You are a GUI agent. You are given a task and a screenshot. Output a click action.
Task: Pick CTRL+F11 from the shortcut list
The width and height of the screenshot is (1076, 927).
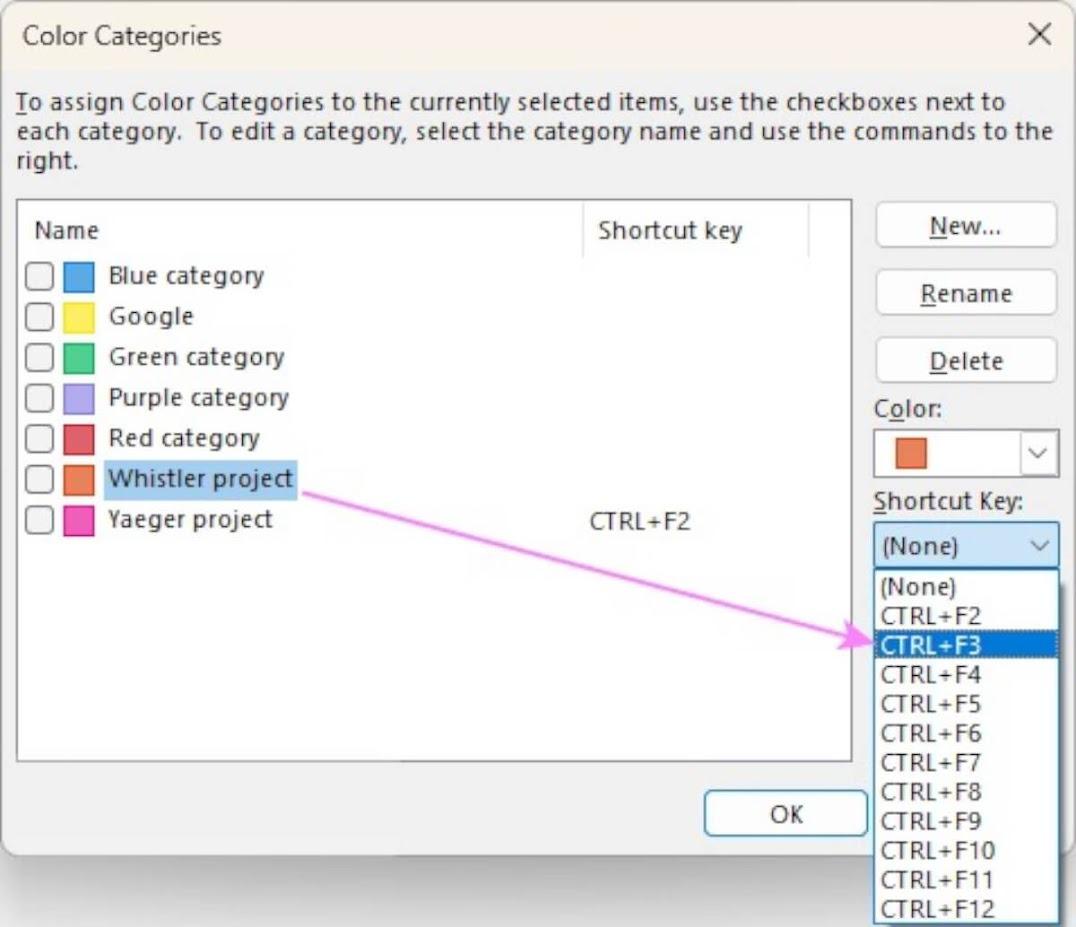(966, 880)
